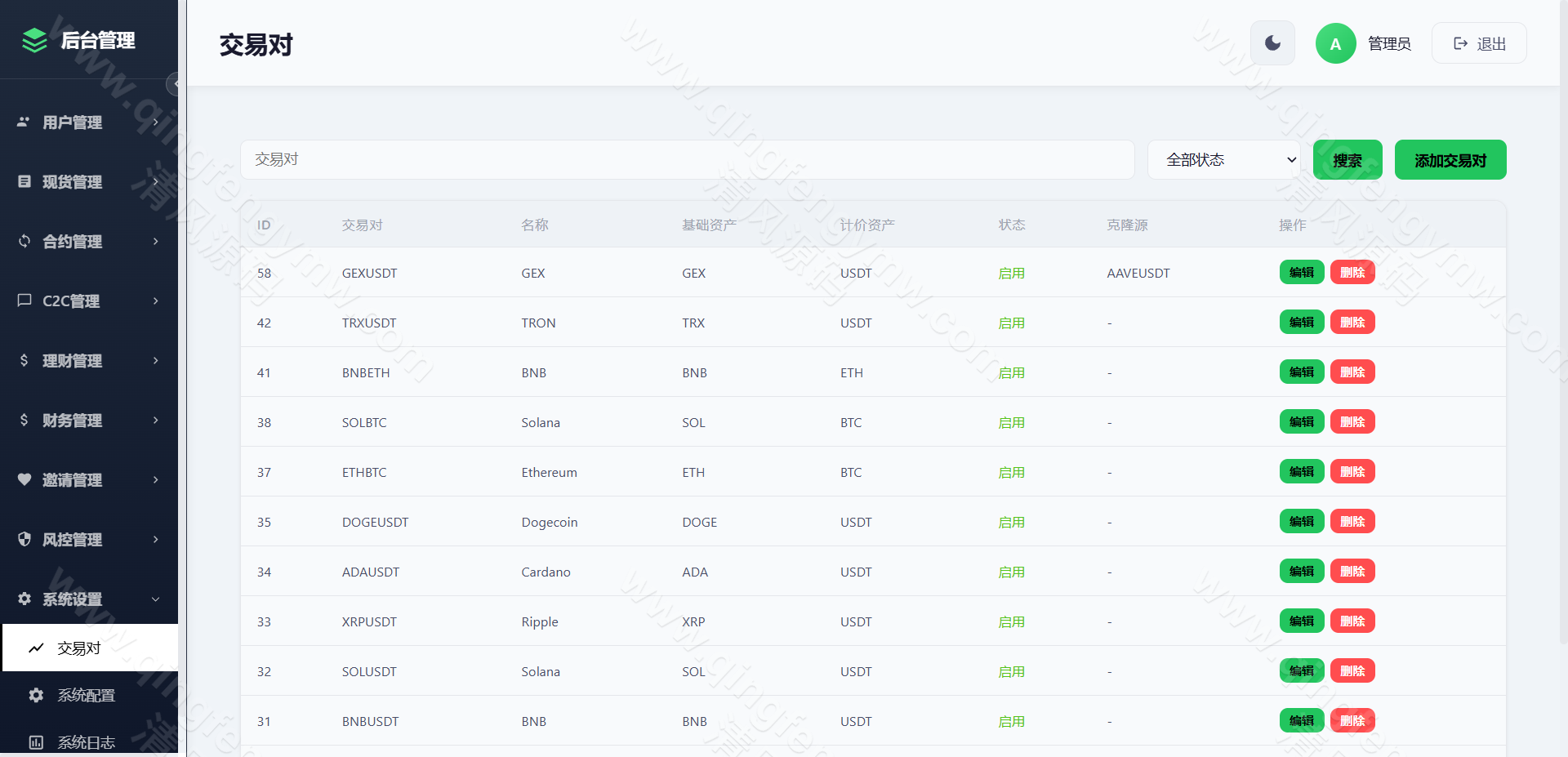
Task: Edit the BNBETH trading pair
Action: 1302,372
